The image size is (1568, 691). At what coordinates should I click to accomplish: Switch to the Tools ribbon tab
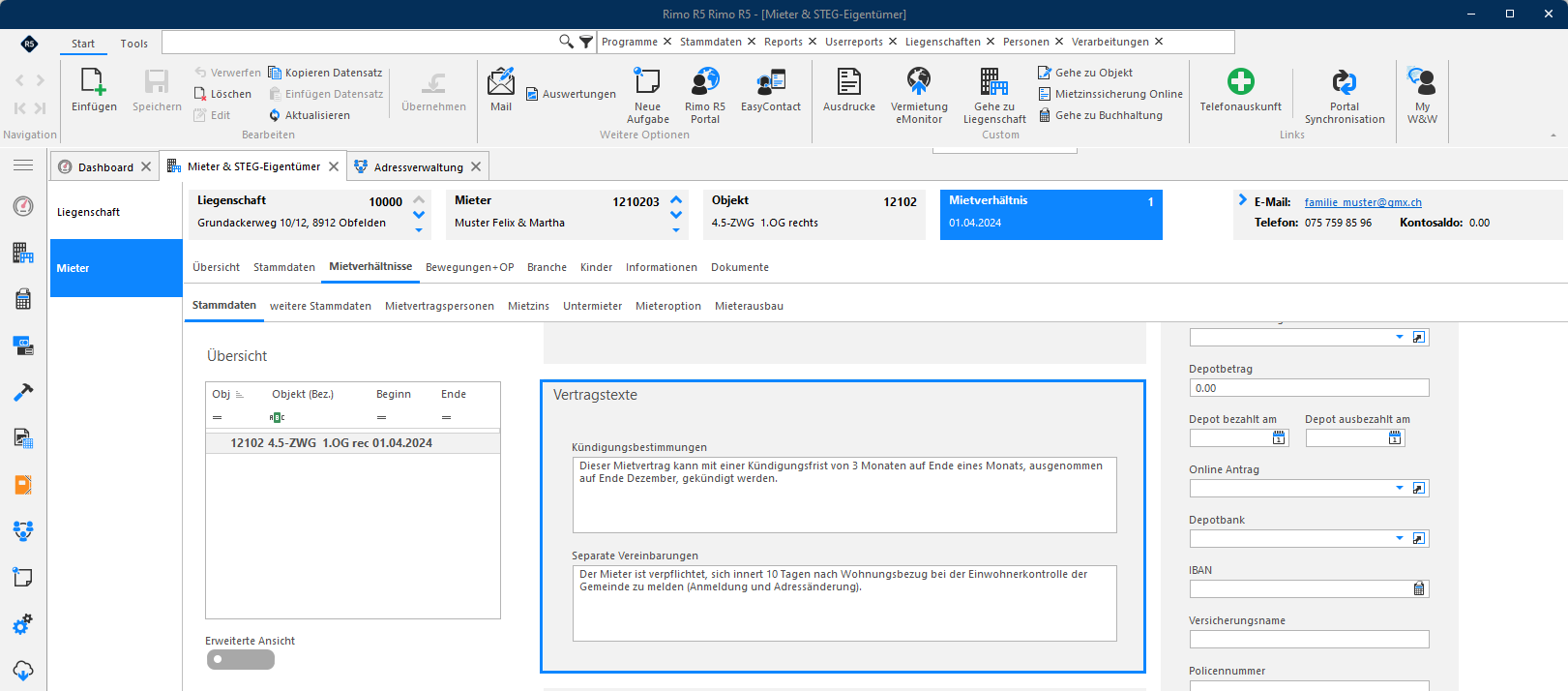(134, 44)
